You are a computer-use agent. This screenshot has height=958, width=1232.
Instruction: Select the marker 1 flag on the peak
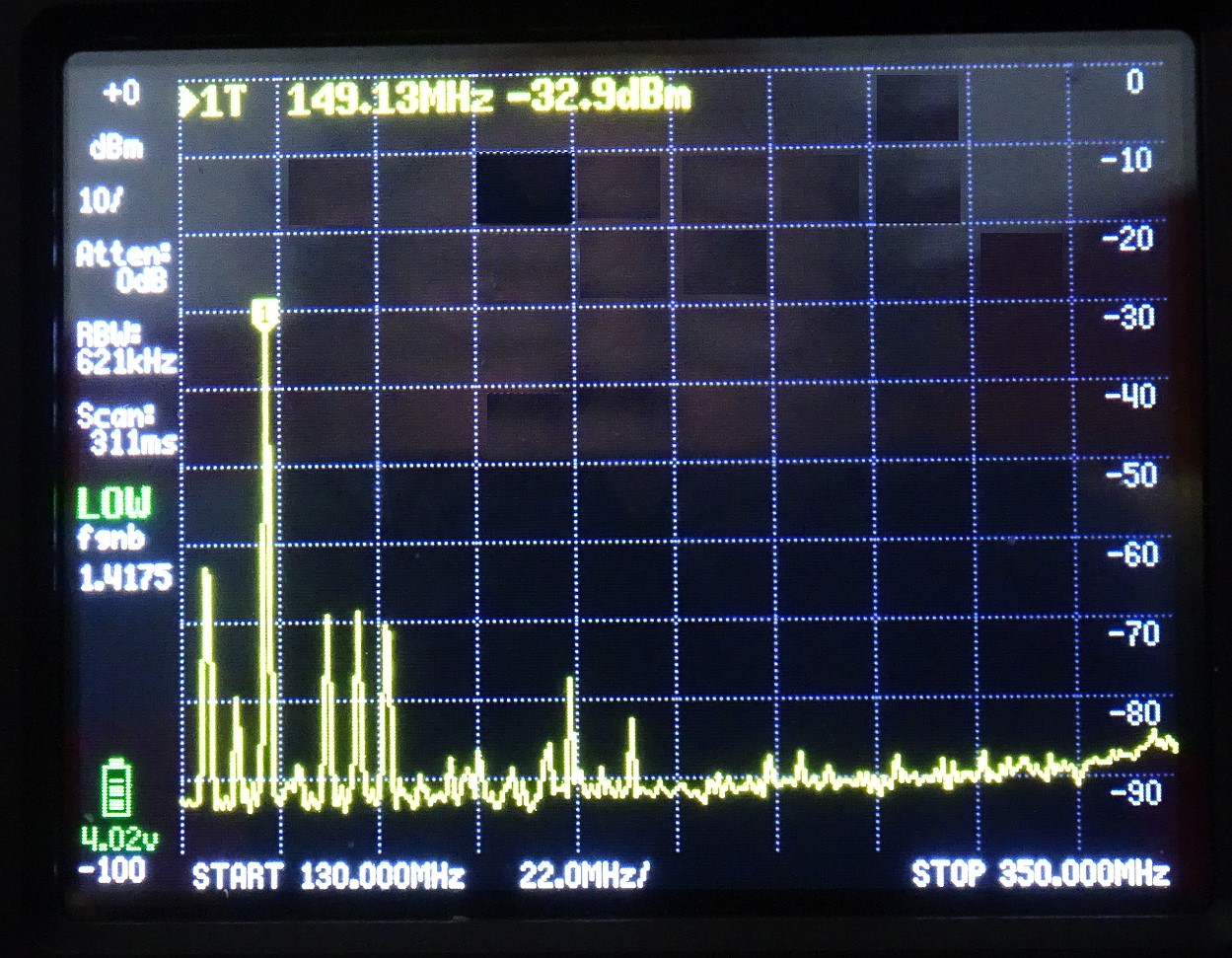coord(264,314)
